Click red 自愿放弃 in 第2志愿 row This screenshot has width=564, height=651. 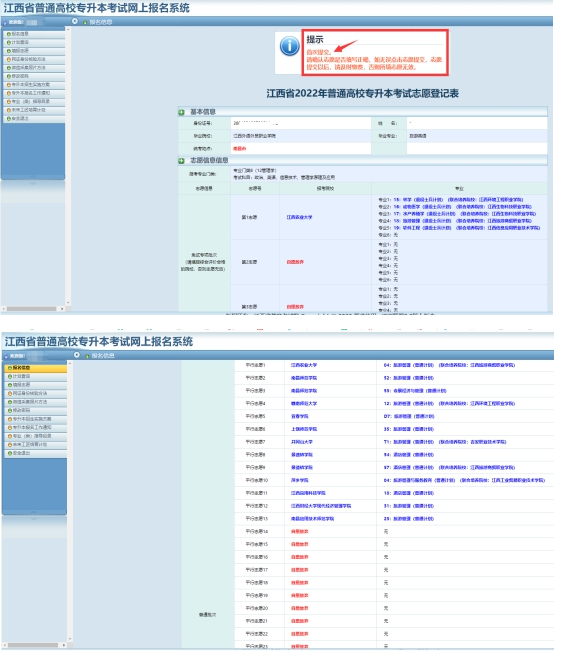[x=295, y=262]
